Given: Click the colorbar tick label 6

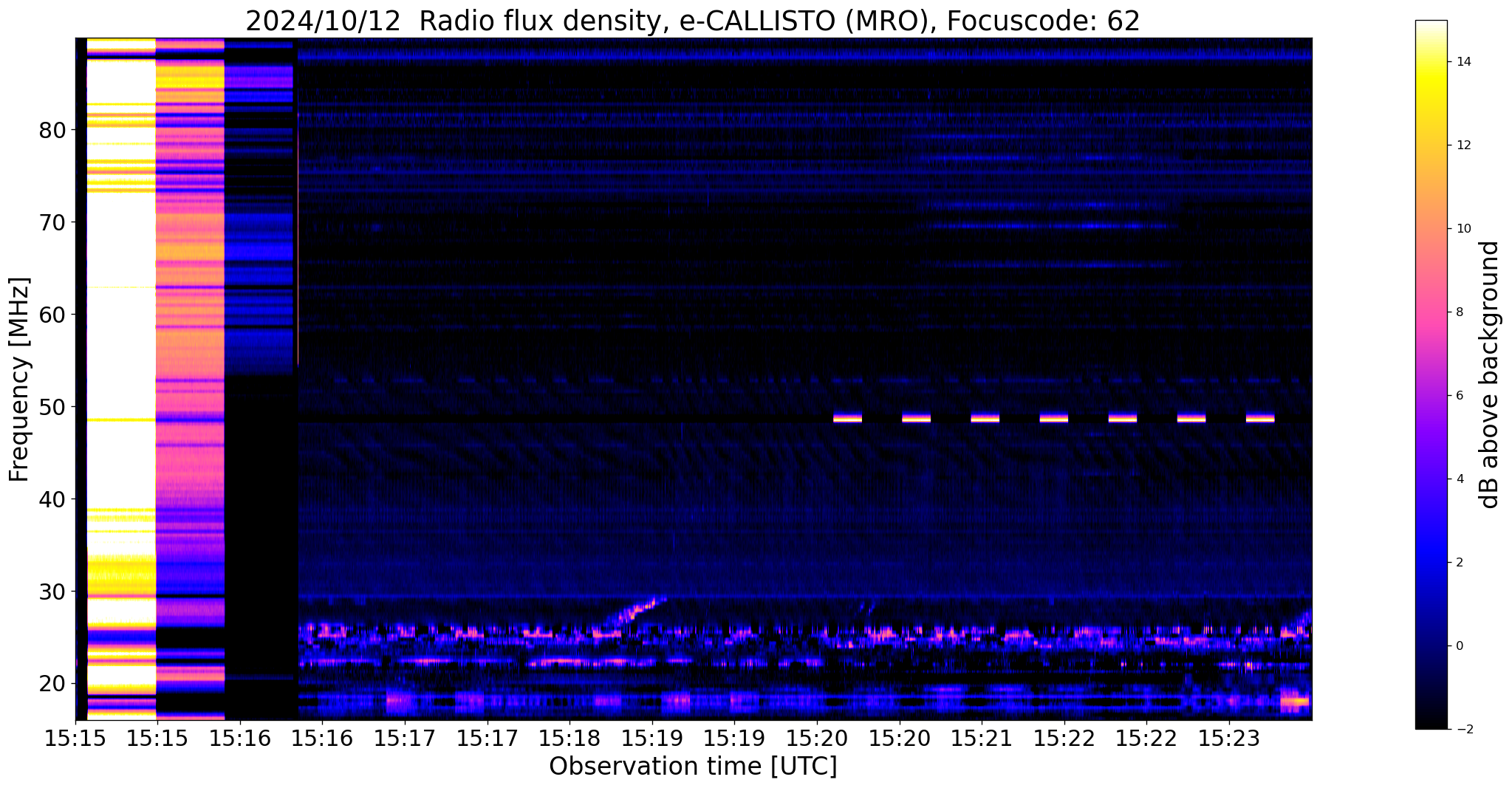Looking at the screenshot, I should (x=1459, y=396).
